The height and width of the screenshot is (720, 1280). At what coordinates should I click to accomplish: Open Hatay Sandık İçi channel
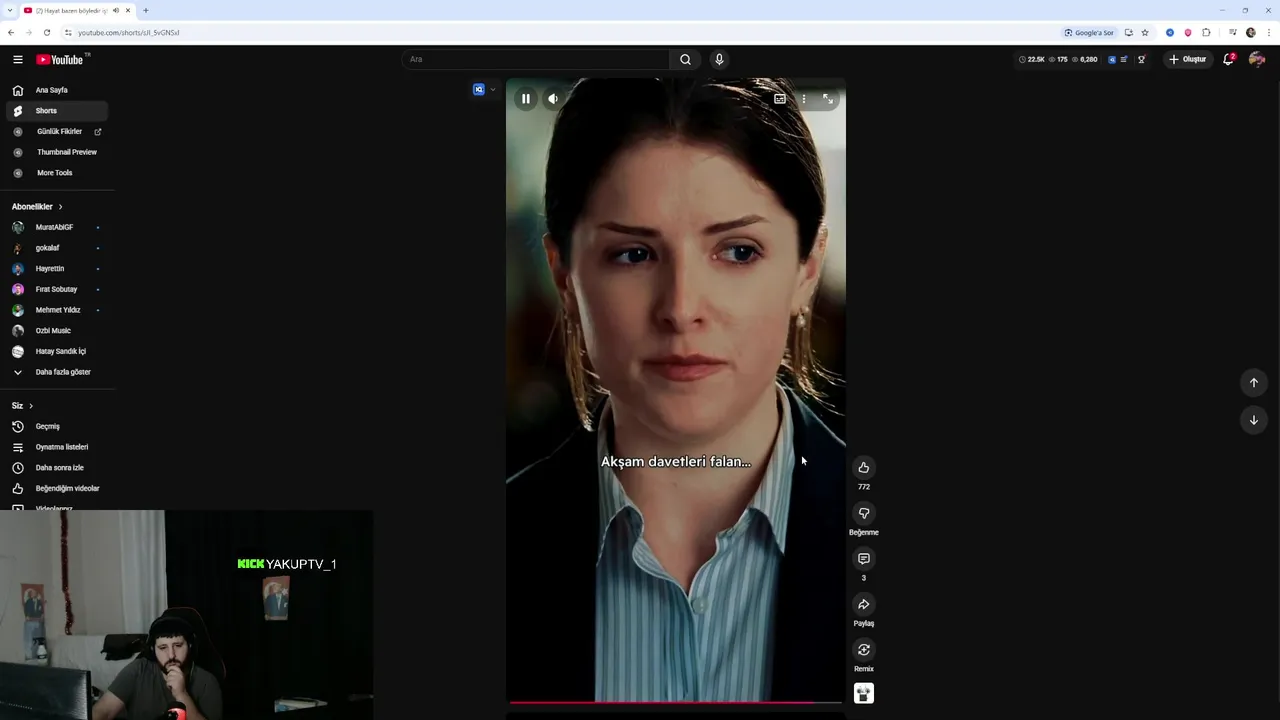58,351
